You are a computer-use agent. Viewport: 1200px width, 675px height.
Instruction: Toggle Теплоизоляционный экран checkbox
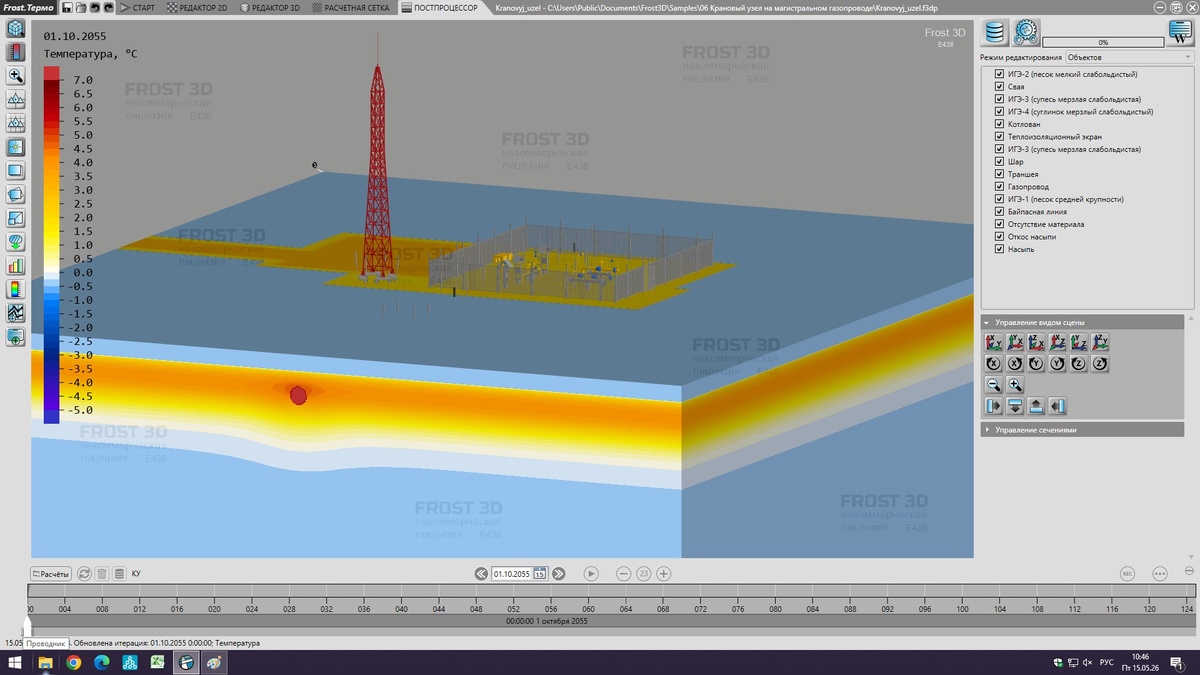pos(999,137)
